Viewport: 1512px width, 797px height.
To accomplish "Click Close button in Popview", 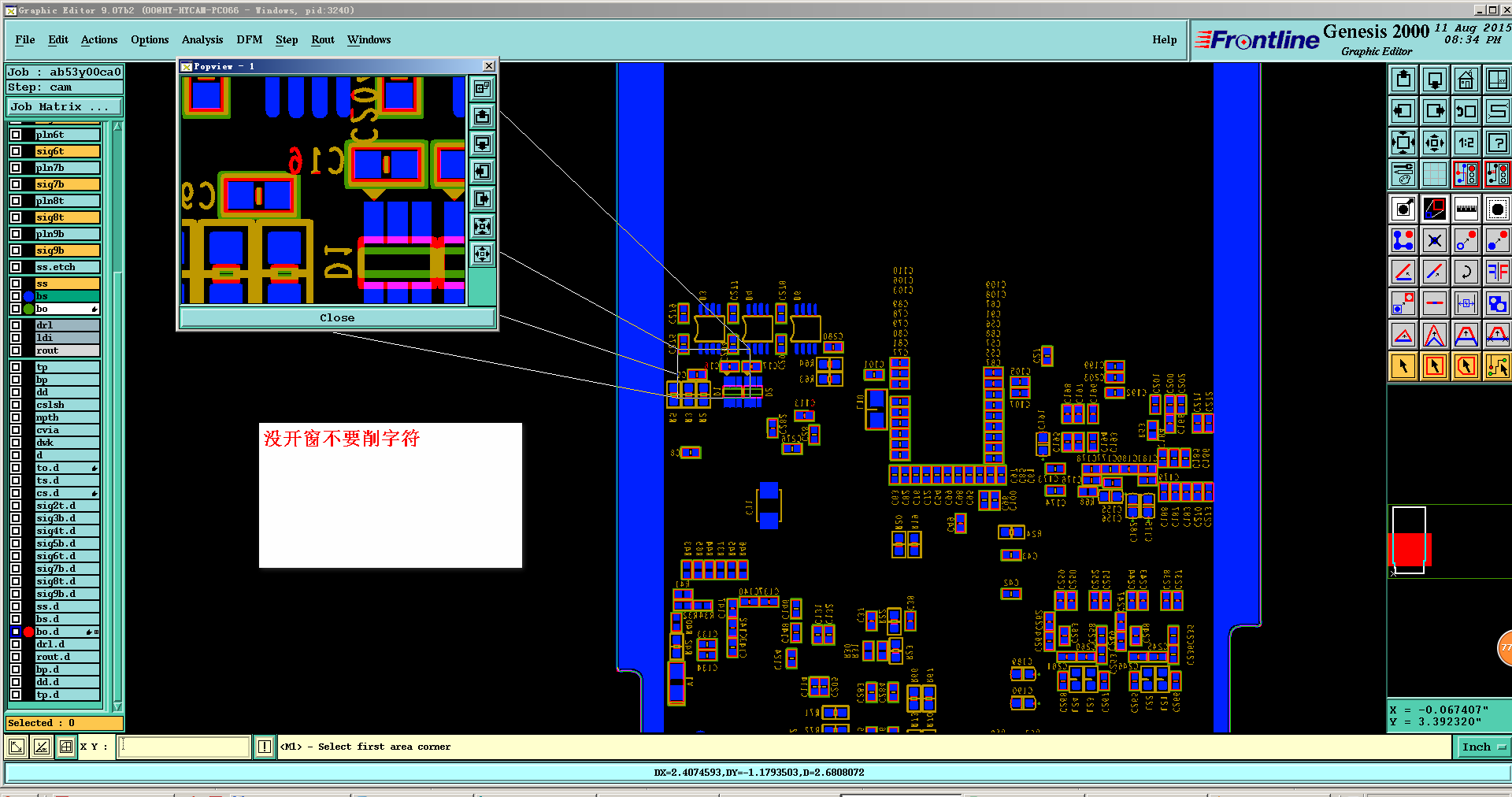I will coord(337,318).
